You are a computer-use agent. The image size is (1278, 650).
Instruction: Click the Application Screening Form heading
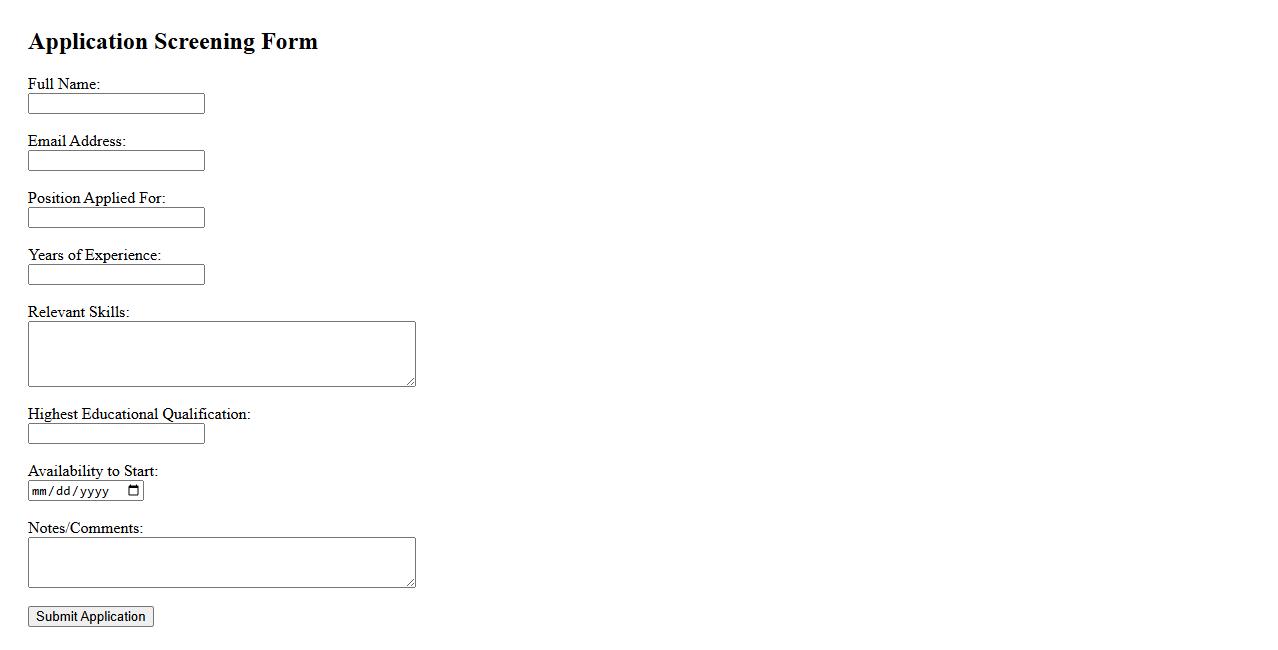tap(173, 42)
